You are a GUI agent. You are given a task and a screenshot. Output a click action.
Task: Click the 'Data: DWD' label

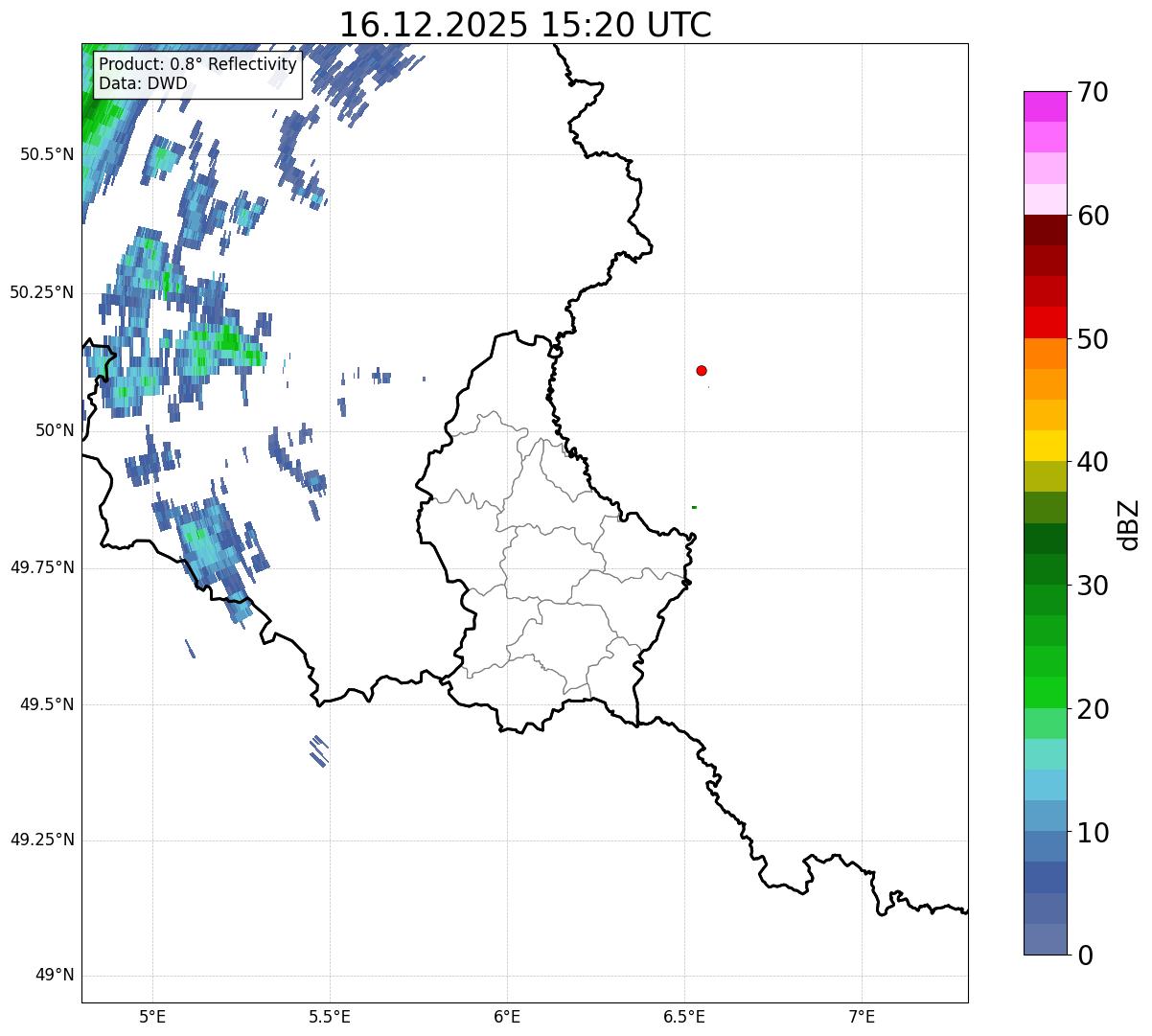pos(144,83)
